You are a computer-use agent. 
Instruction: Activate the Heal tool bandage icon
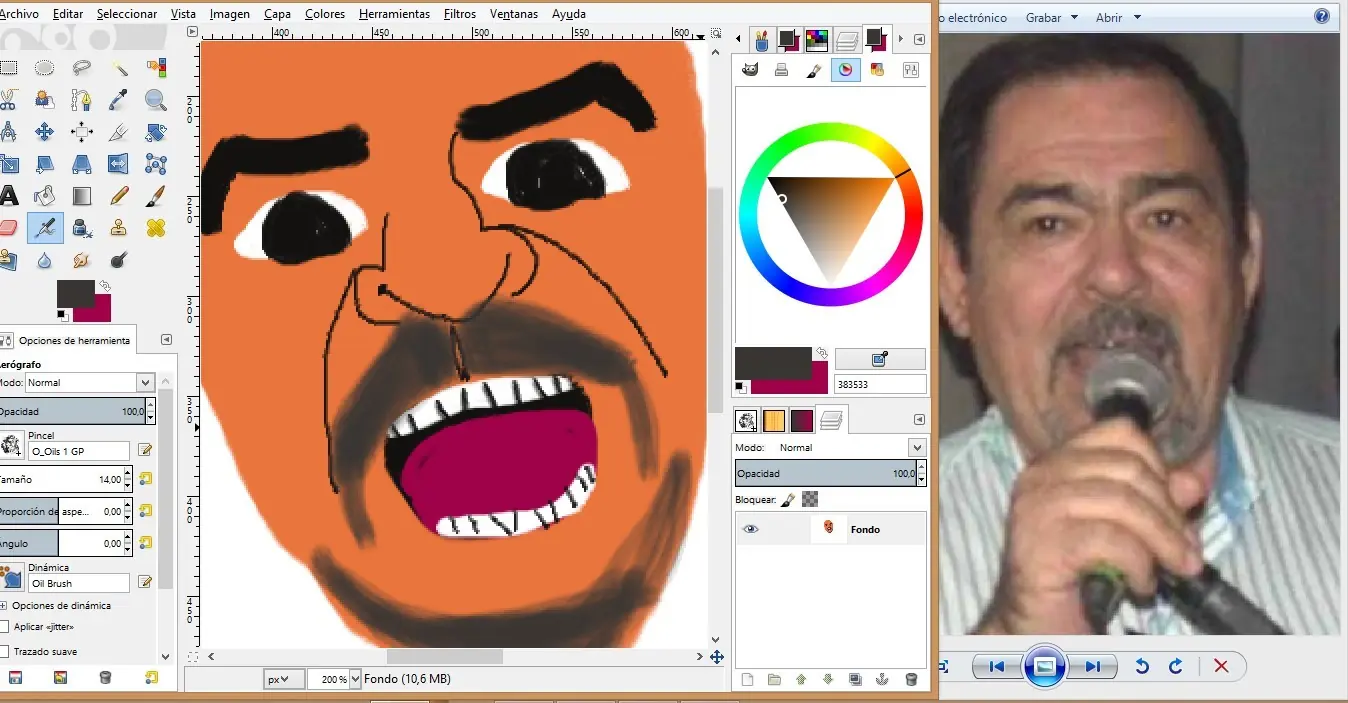coord(155,228)
